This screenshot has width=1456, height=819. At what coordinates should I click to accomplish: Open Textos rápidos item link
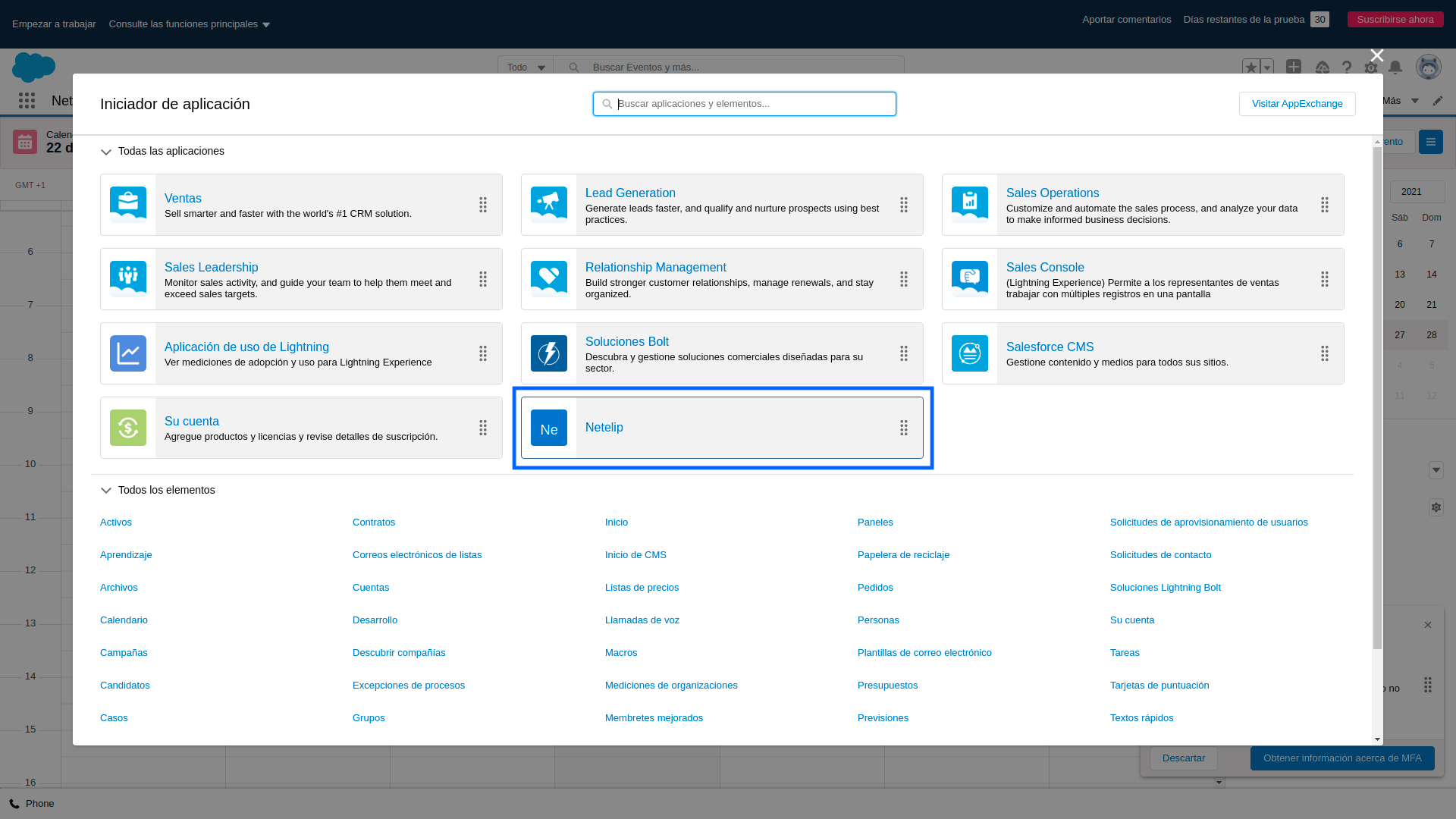[x=1141, y=718]
